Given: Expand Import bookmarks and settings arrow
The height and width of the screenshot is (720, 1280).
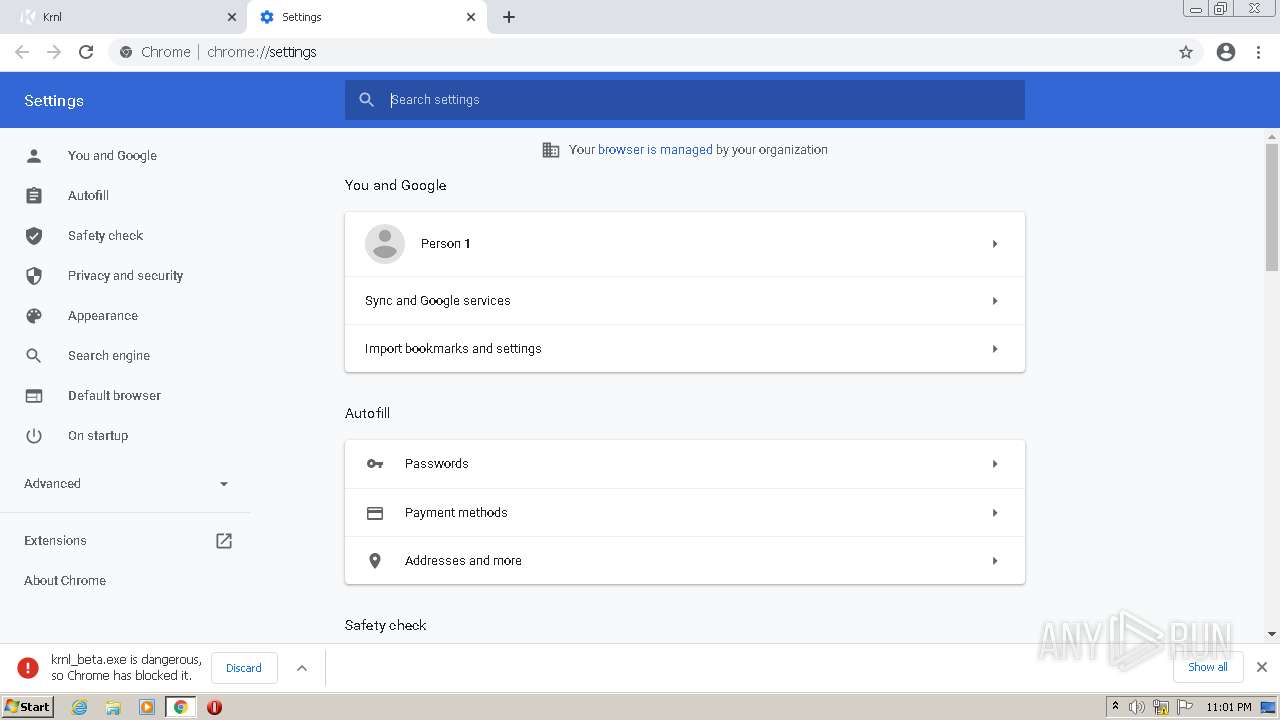Looking at the screenshot, I should 995,349.
